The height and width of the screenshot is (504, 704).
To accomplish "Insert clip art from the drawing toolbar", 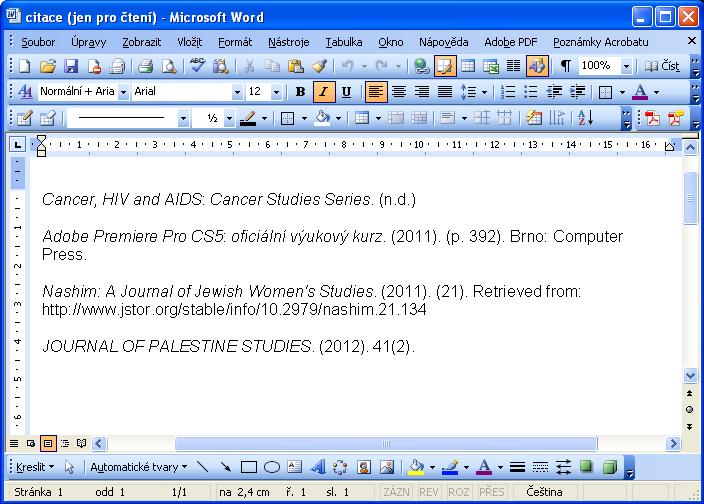I will point(364,467).
